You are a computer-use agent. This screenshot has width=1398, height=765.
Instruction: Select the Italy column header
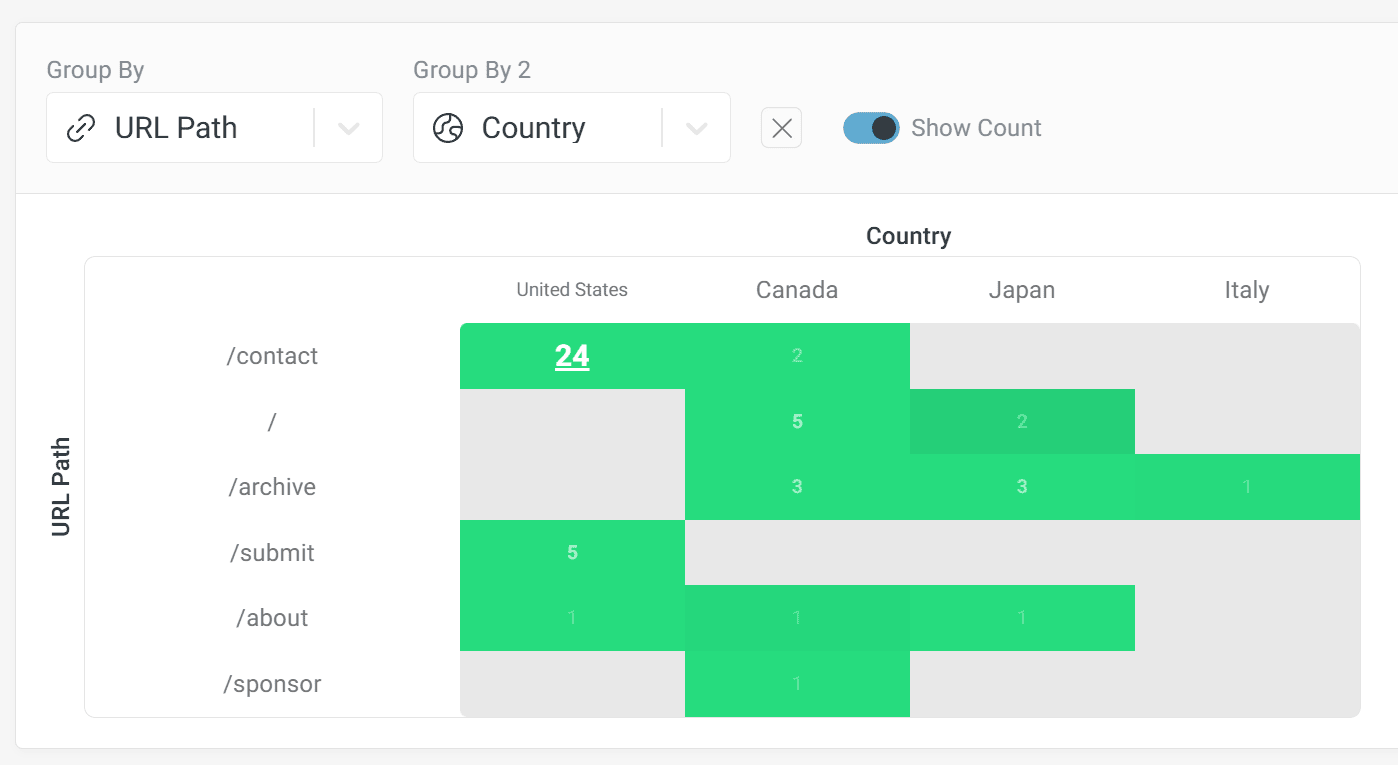(x=1246, y=289)
